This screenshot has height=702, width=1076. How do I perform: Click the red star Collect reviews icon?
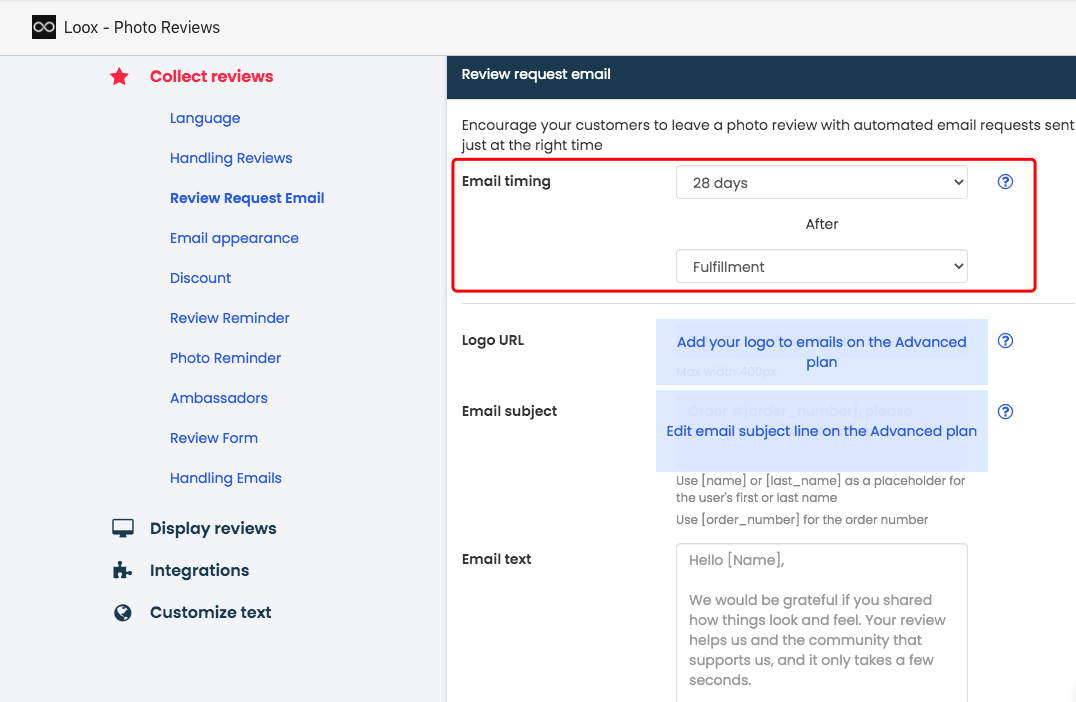tap(119, 77)
